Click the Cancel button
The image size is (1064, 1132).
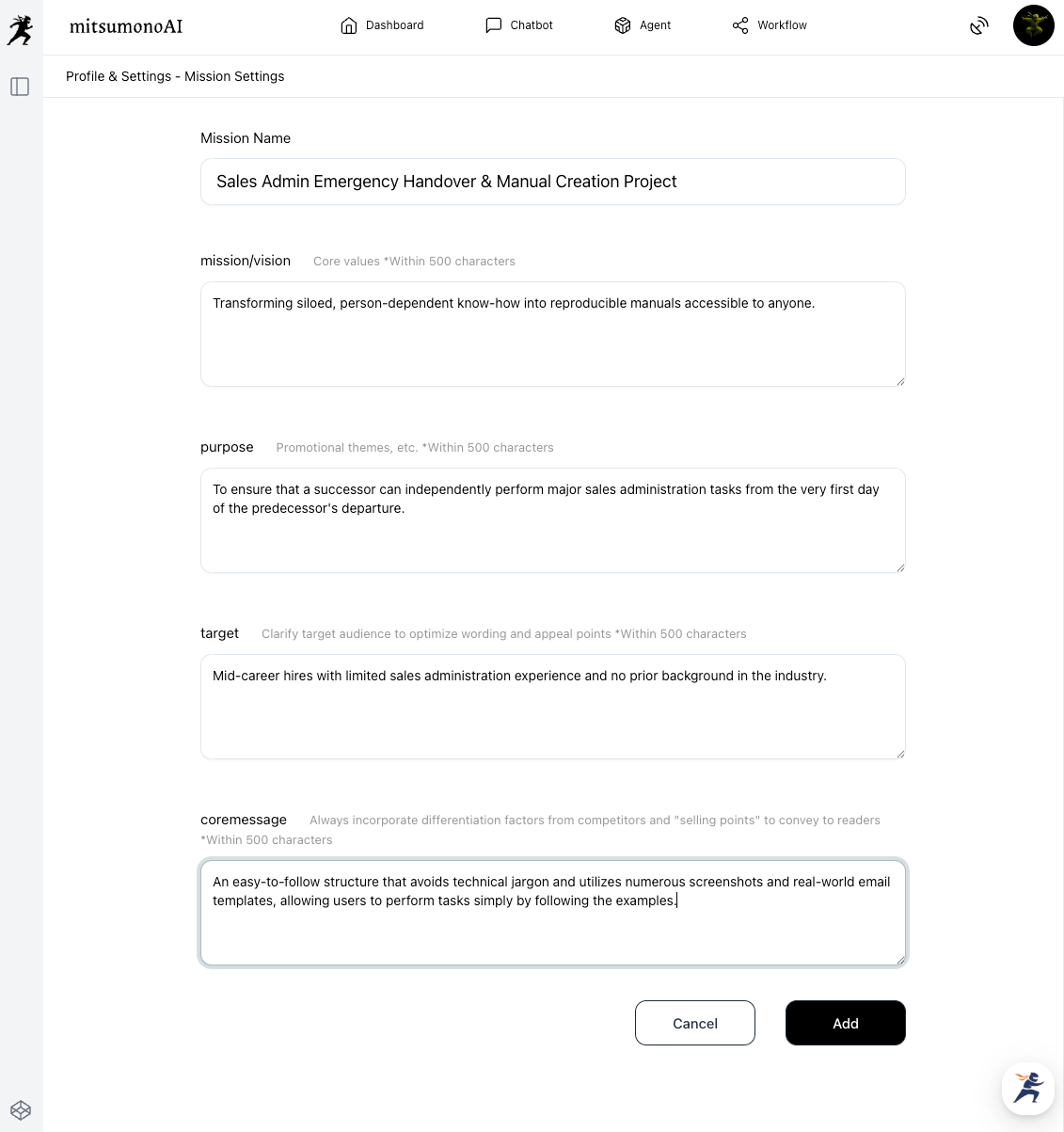point(694,1023)
